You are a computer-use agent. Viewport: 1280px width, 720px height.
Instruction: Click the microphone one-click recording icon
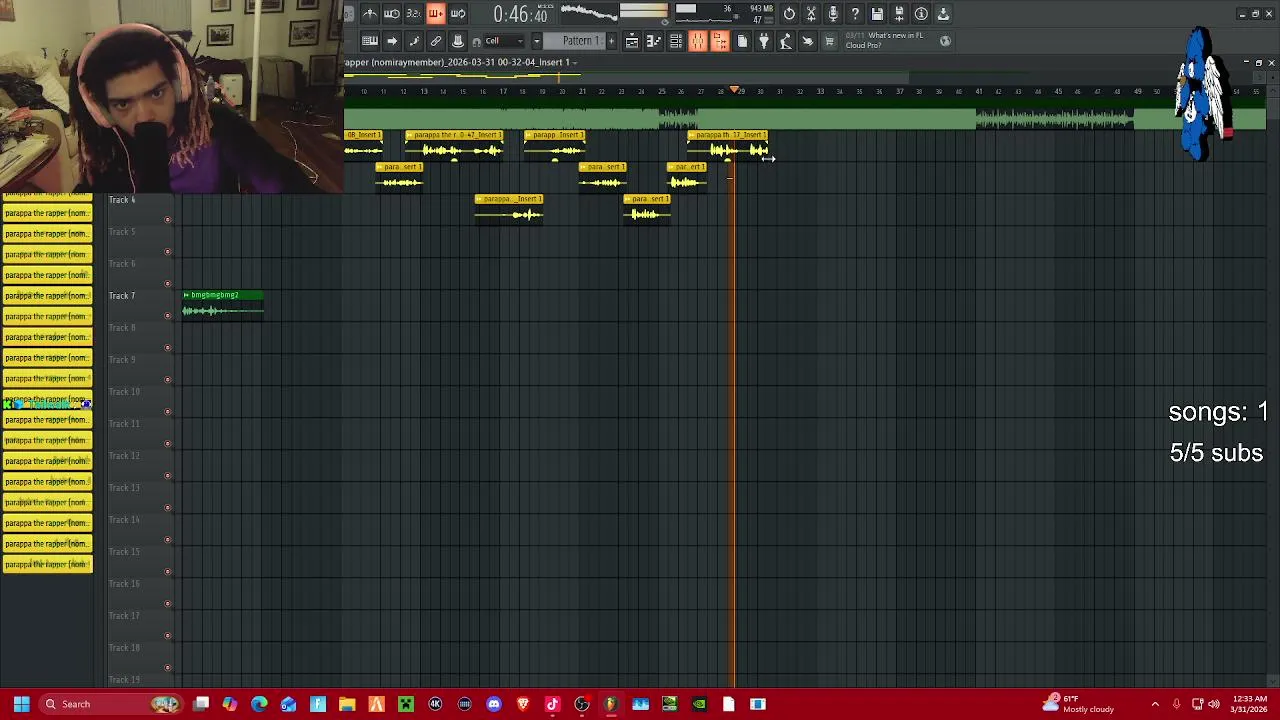pyautogui.click(x=834, y=14)
